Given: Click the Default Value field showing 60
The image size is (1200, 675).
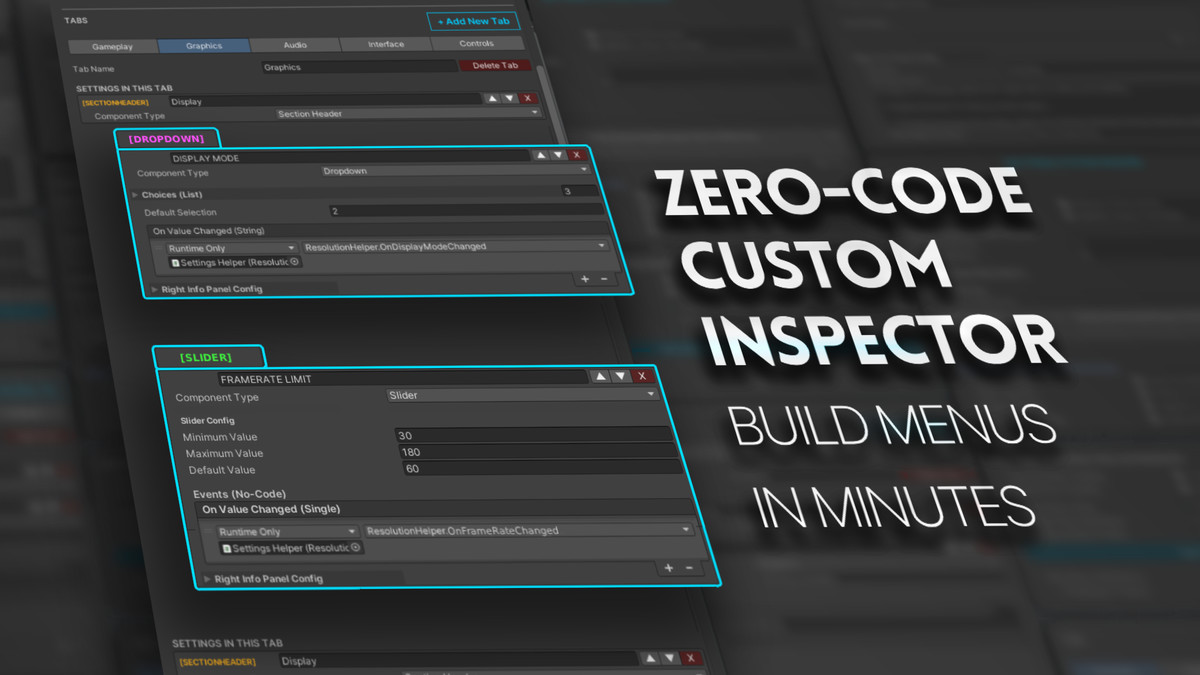Looking at the screenshot, I should tap(543, 468).
